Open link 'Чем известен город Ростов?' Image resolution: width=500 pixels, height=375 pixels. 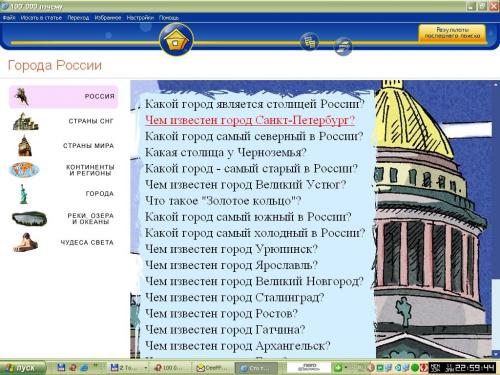point(221,313)
